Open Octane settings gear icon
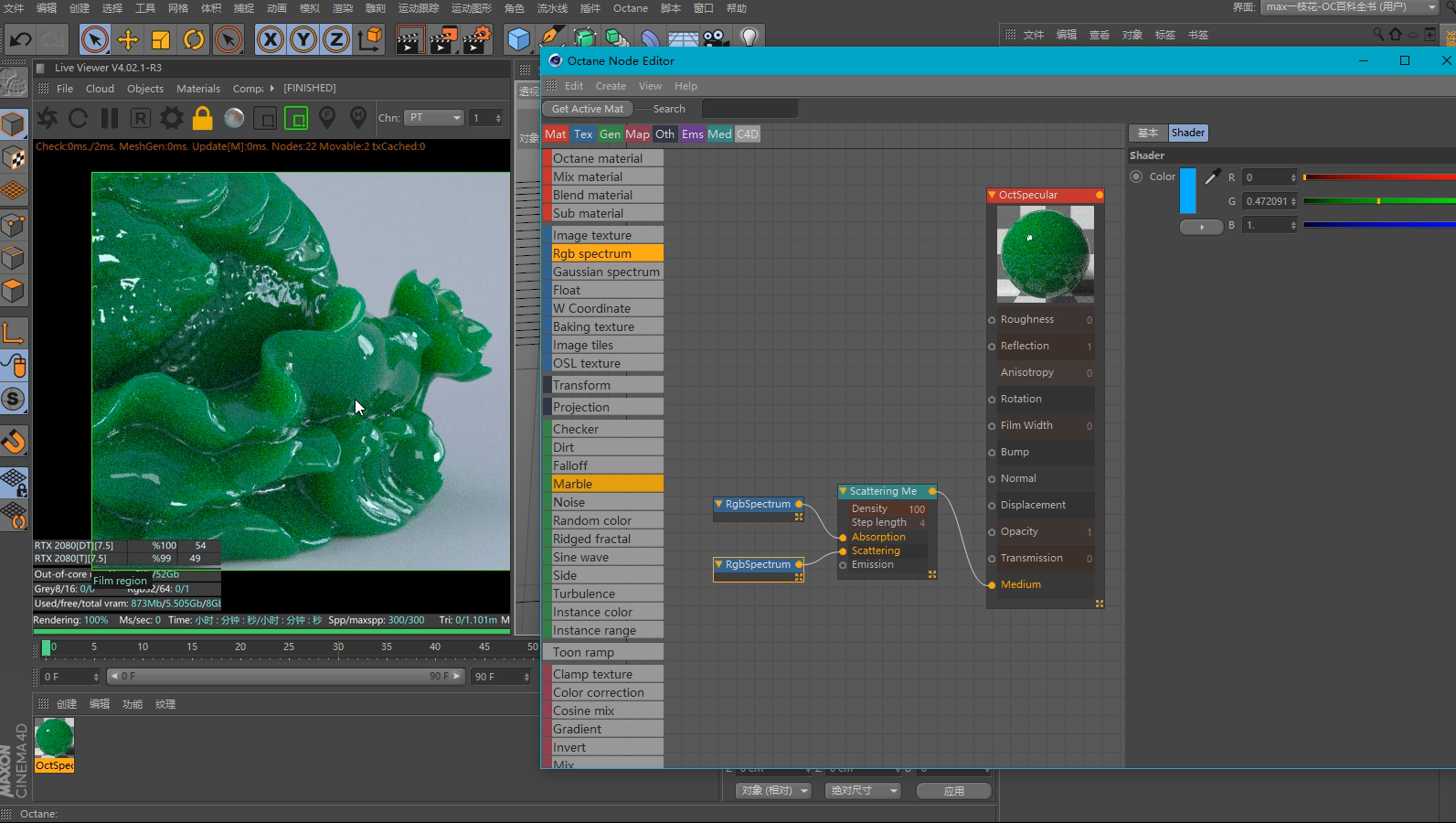Viewport: 1456px width, 823px height. 171,118
